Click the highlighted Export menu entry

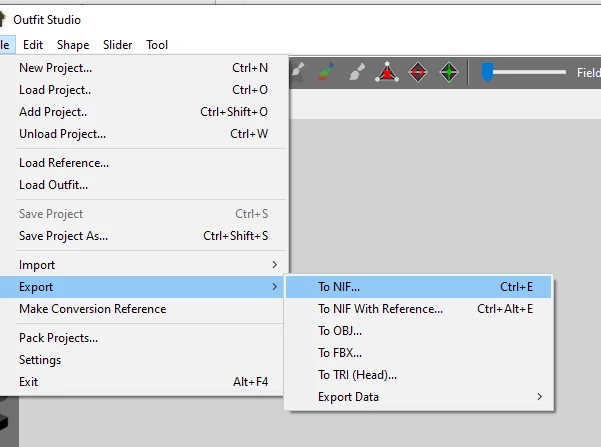click(142, 287)
